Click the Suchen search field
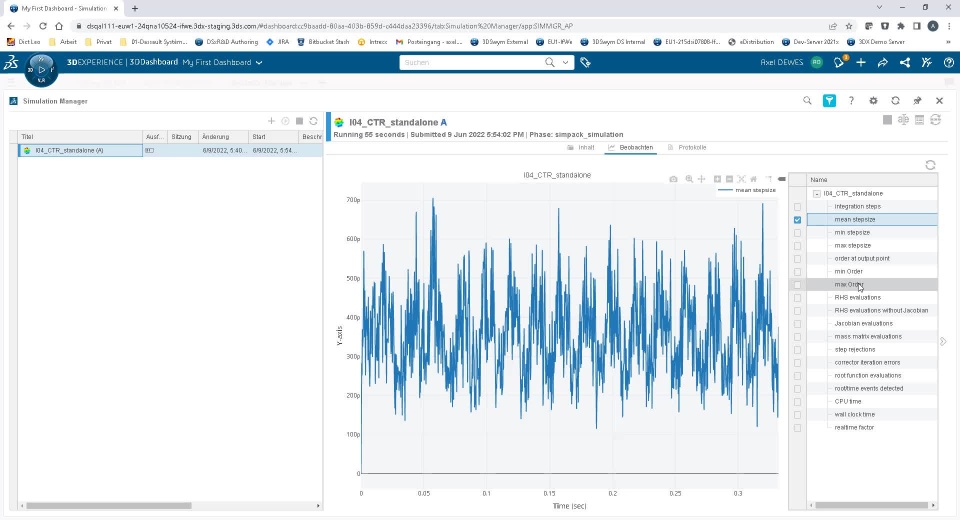 pos(471,62)
